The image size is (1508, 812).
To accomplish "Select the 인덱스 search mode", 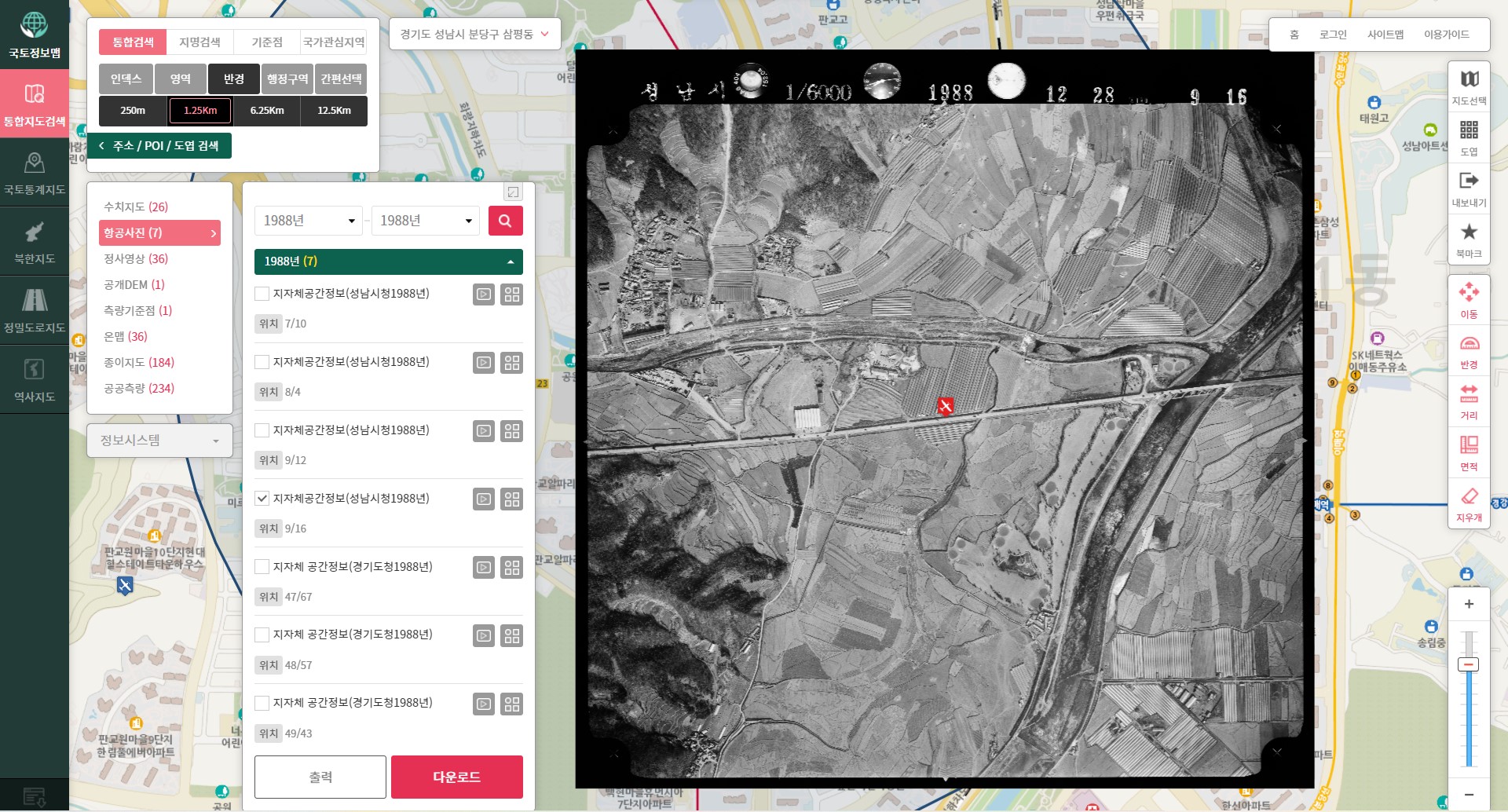I will (x=126, y=79).
